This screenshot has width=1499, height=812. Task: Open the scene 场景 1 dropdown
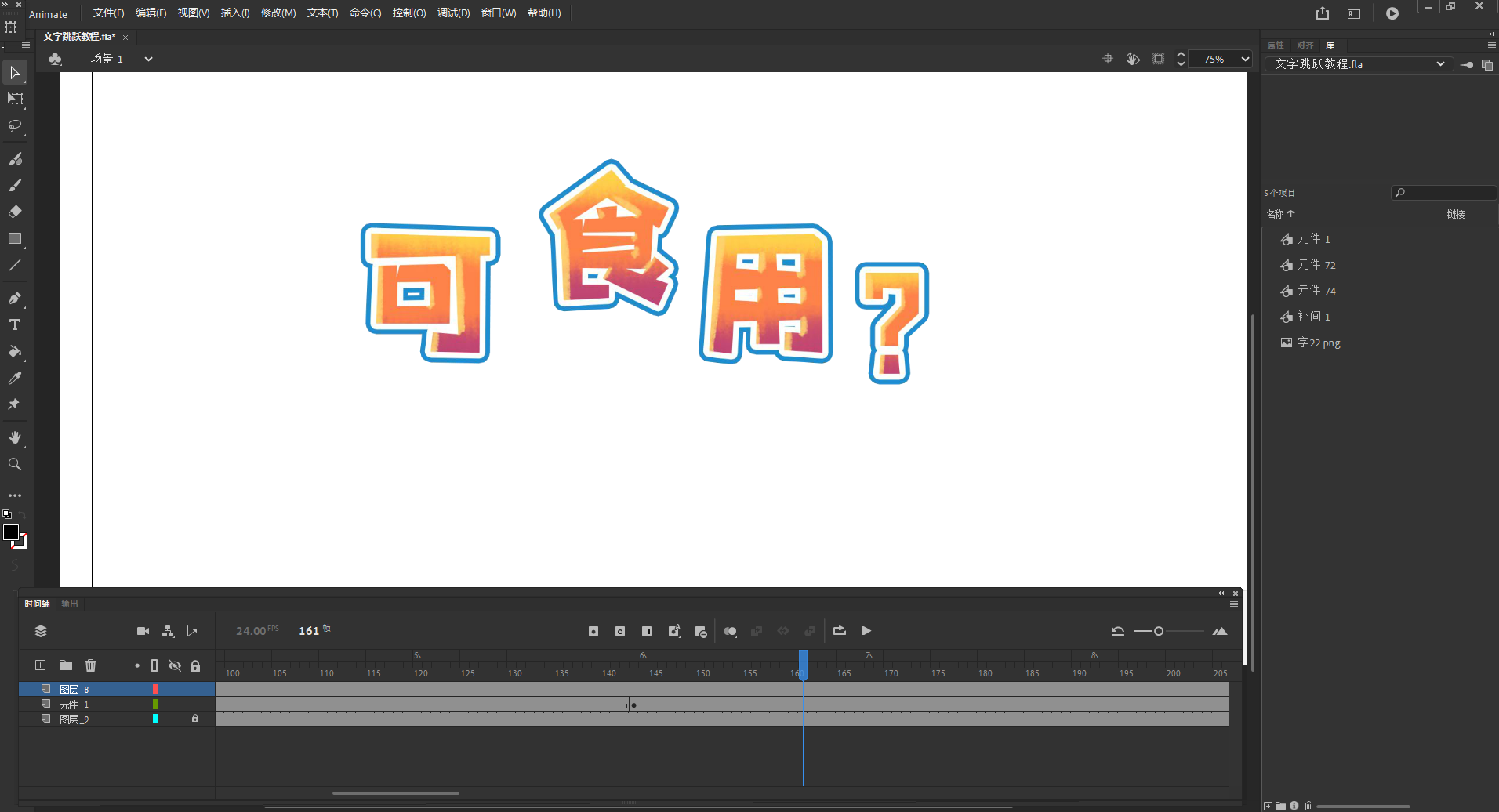click(148, 59)
